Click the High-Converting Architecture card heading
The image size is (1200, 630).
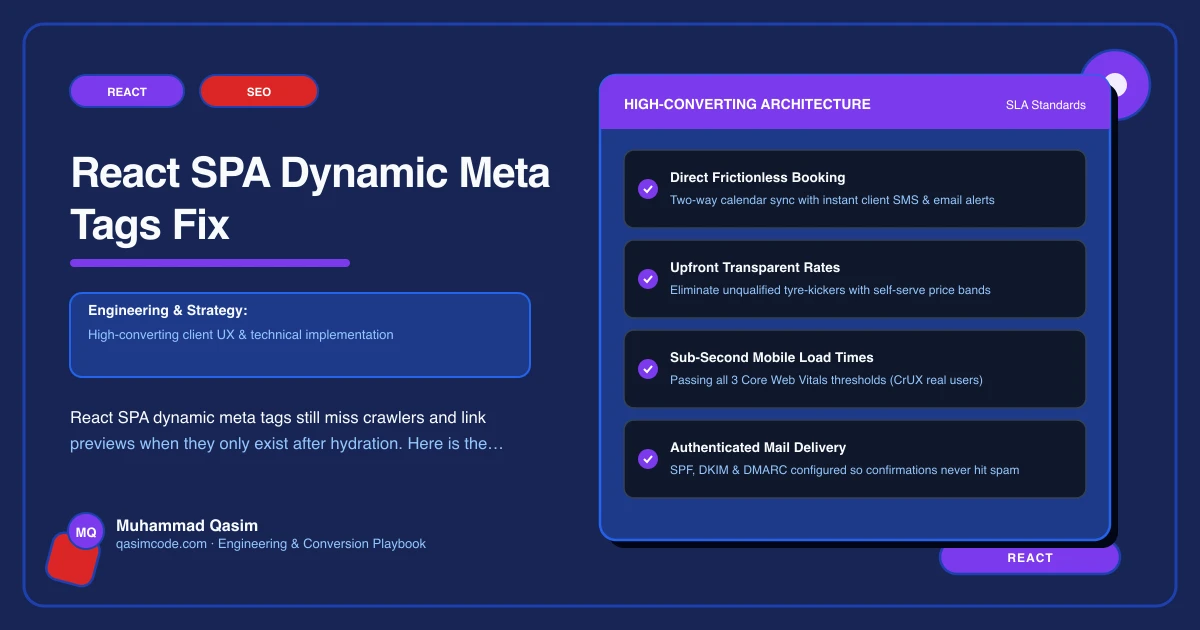coord(747,104)
